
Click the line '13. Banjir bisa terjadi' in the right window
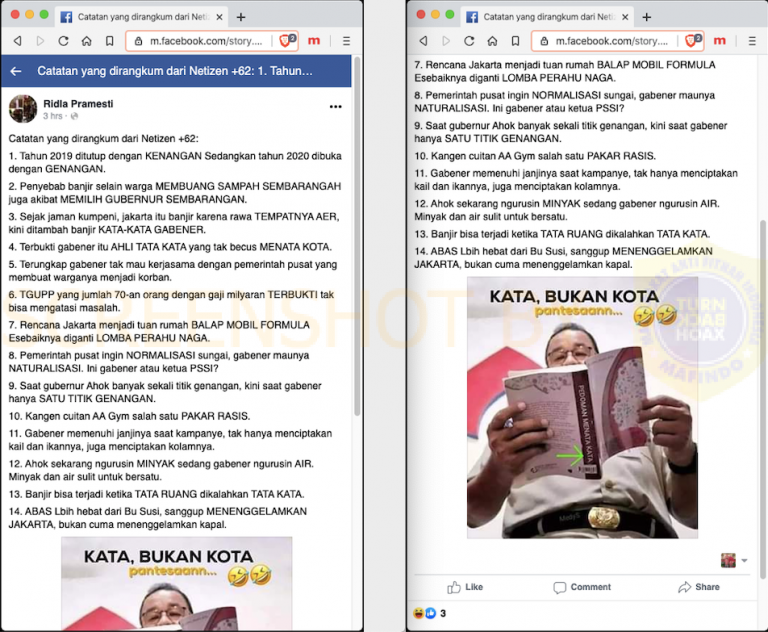coord(562,234)
